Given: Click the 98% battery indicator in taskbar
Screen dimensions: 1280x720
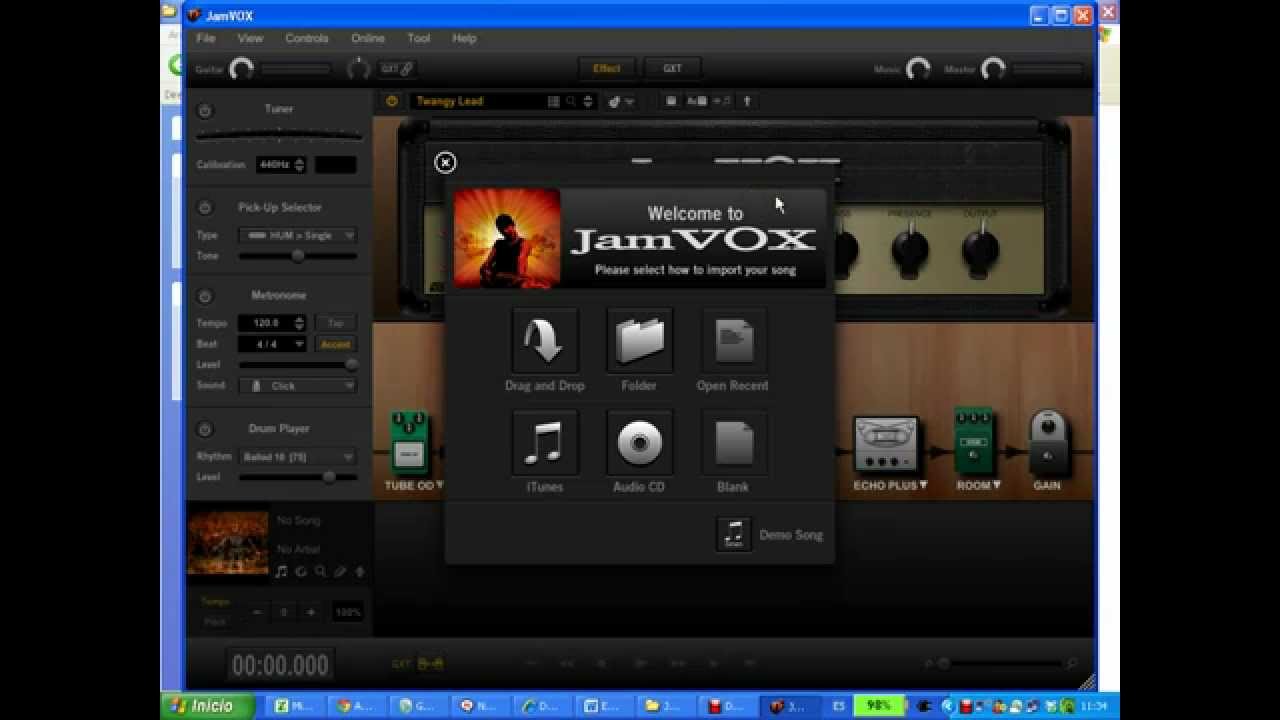Looking at the screenshot, I should tap(879, 706).
